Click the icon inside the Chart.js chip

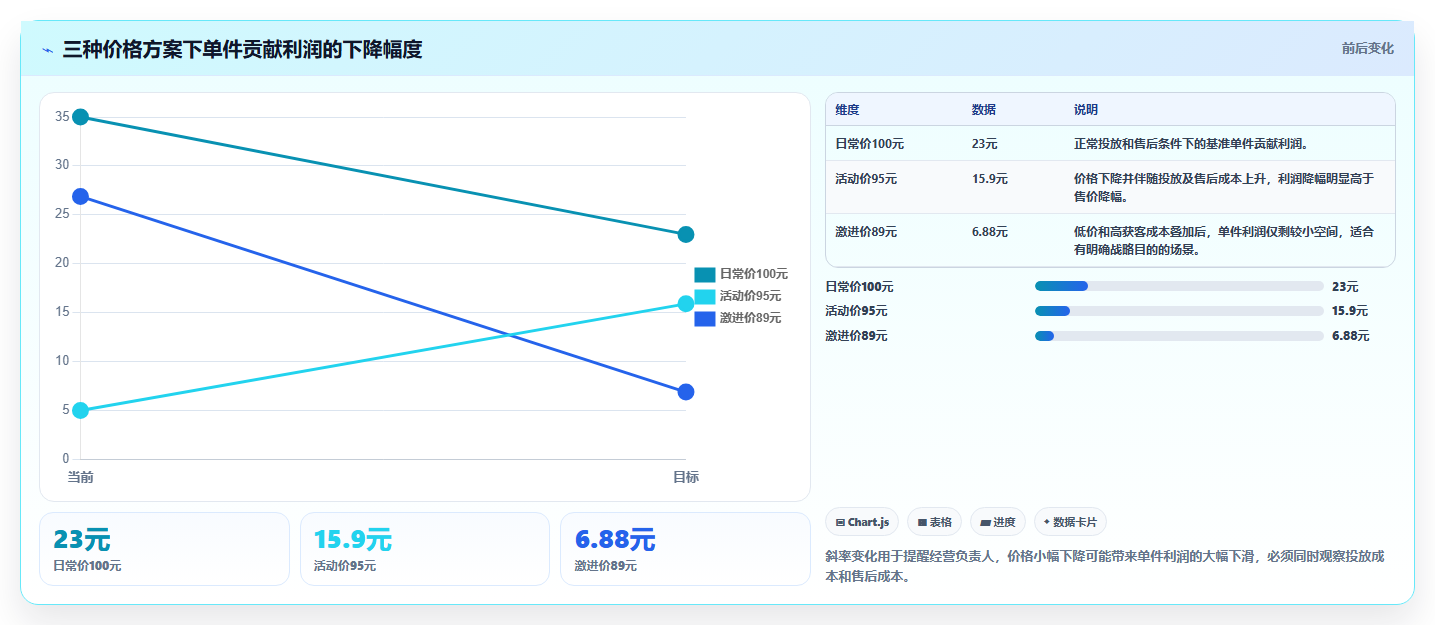point(840,522)
